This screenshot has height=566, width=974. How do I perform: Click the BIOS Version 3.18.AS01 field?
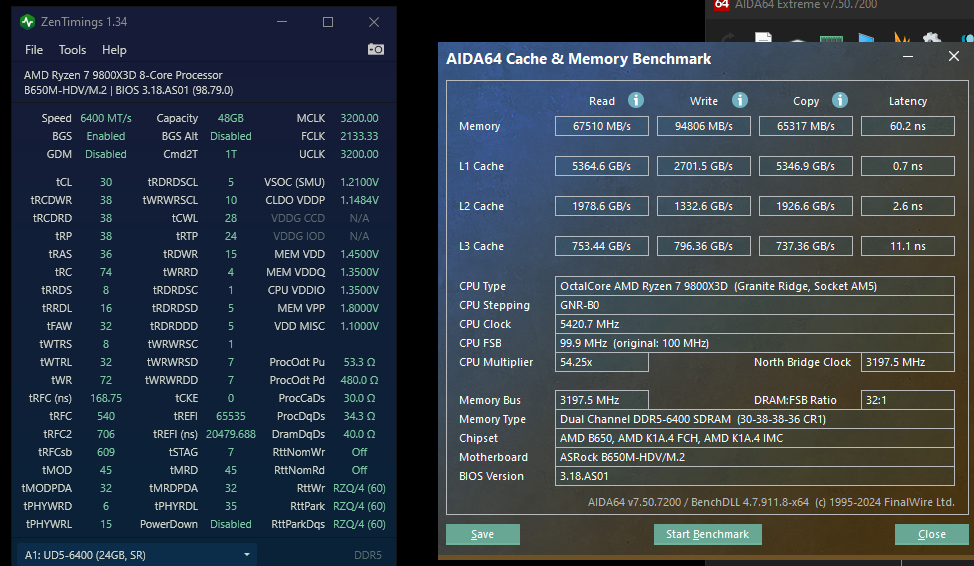[x=755, y=476]
